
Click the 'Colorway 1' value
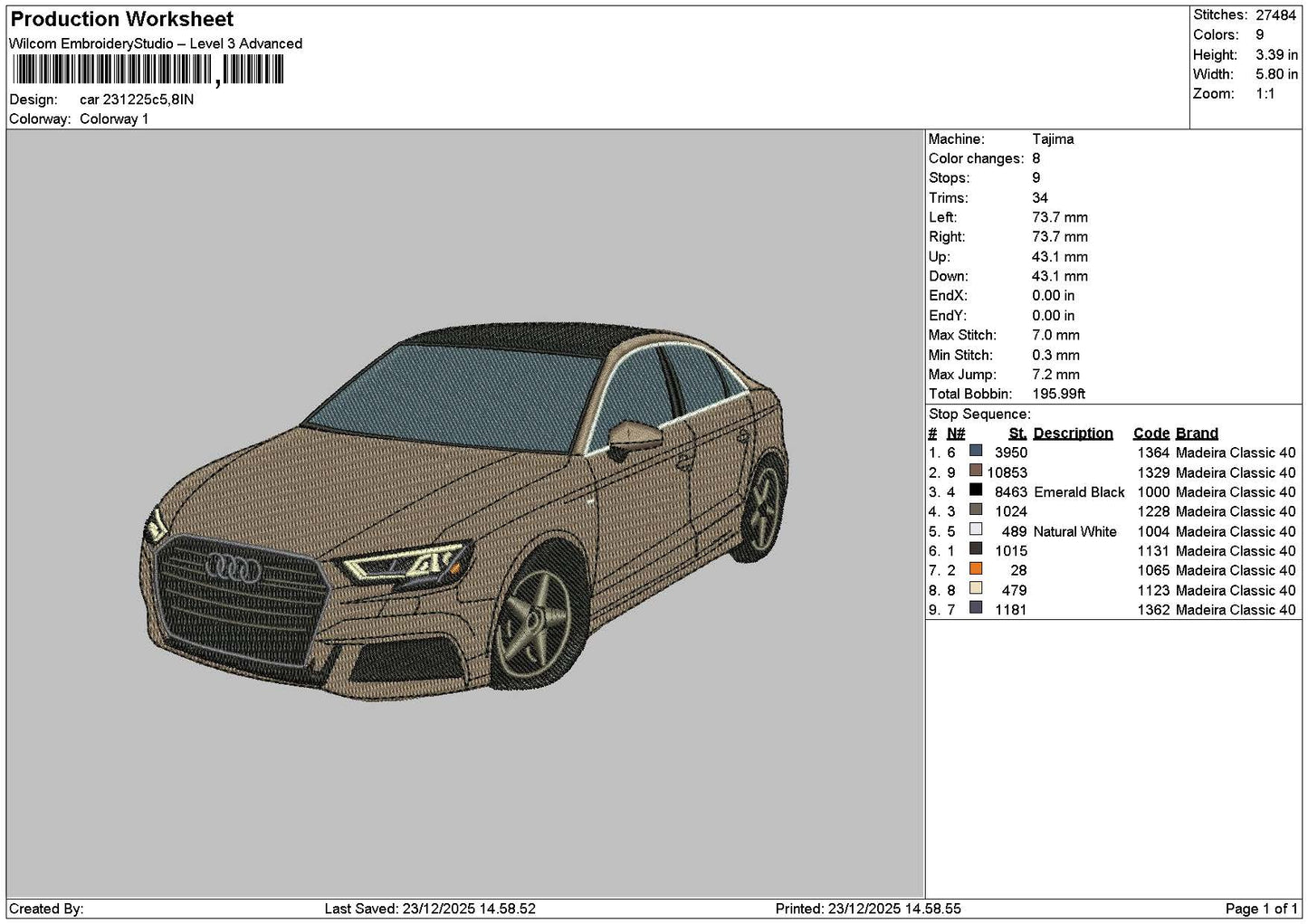pyautogui.click(x=114, y=119)
